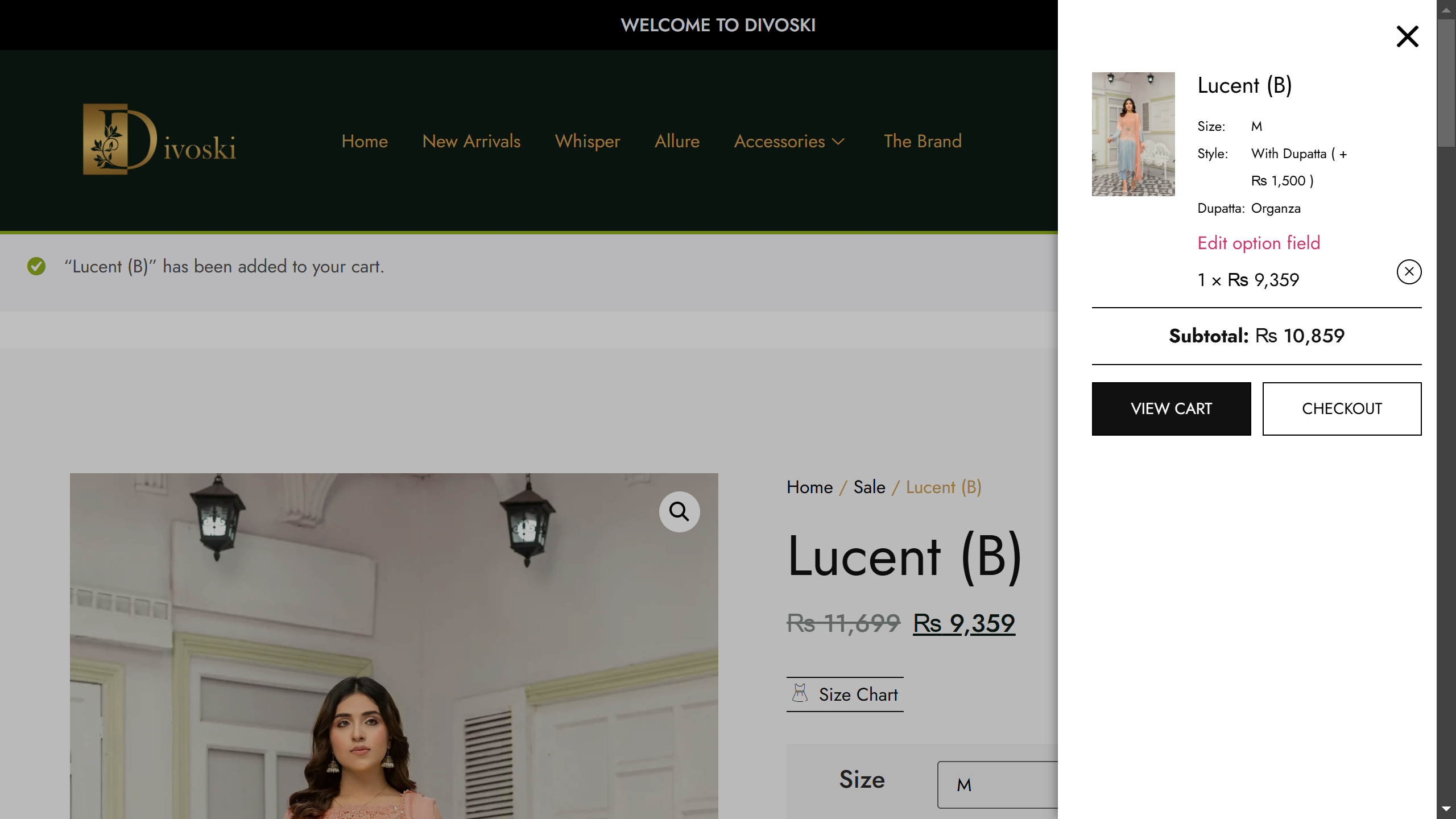Click the Sale breadcrumb link

click(869, 487)
